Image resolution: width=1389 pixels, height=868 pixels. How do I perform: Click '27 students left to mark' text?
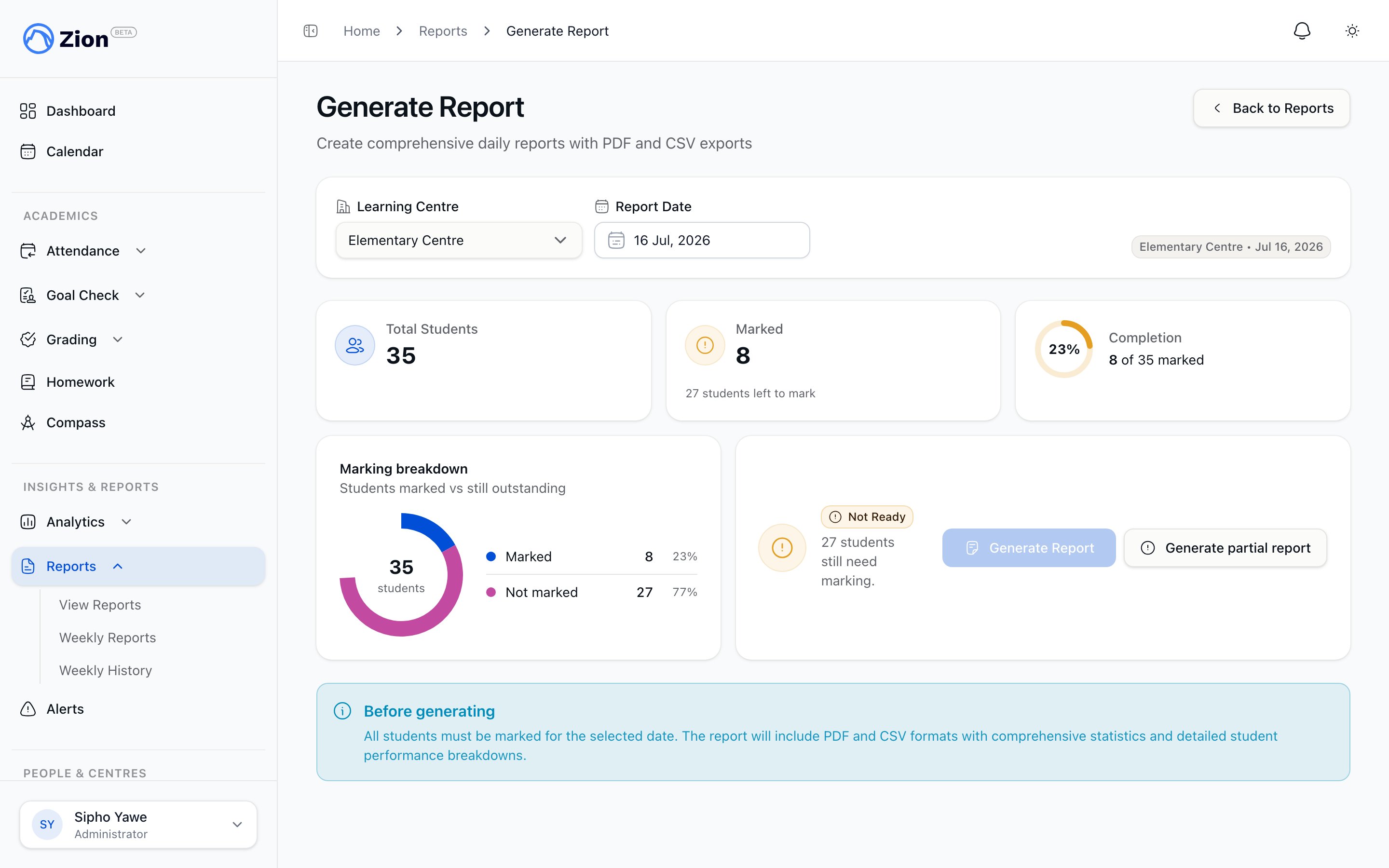click(x=750, y=393)
